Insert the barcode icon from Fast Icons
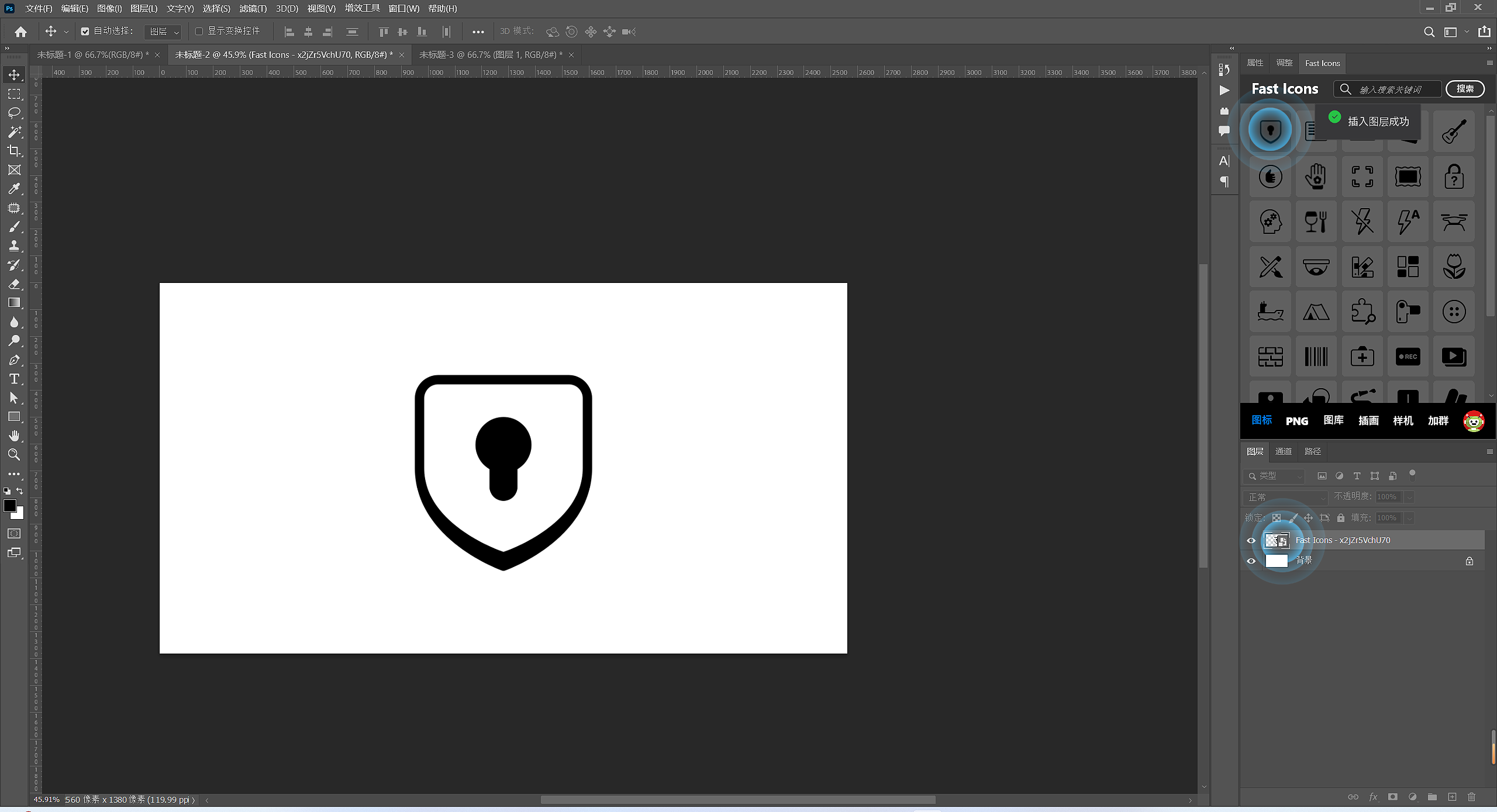The height and width of the screenshot is (812, 1497). [x=1316, y=356]
